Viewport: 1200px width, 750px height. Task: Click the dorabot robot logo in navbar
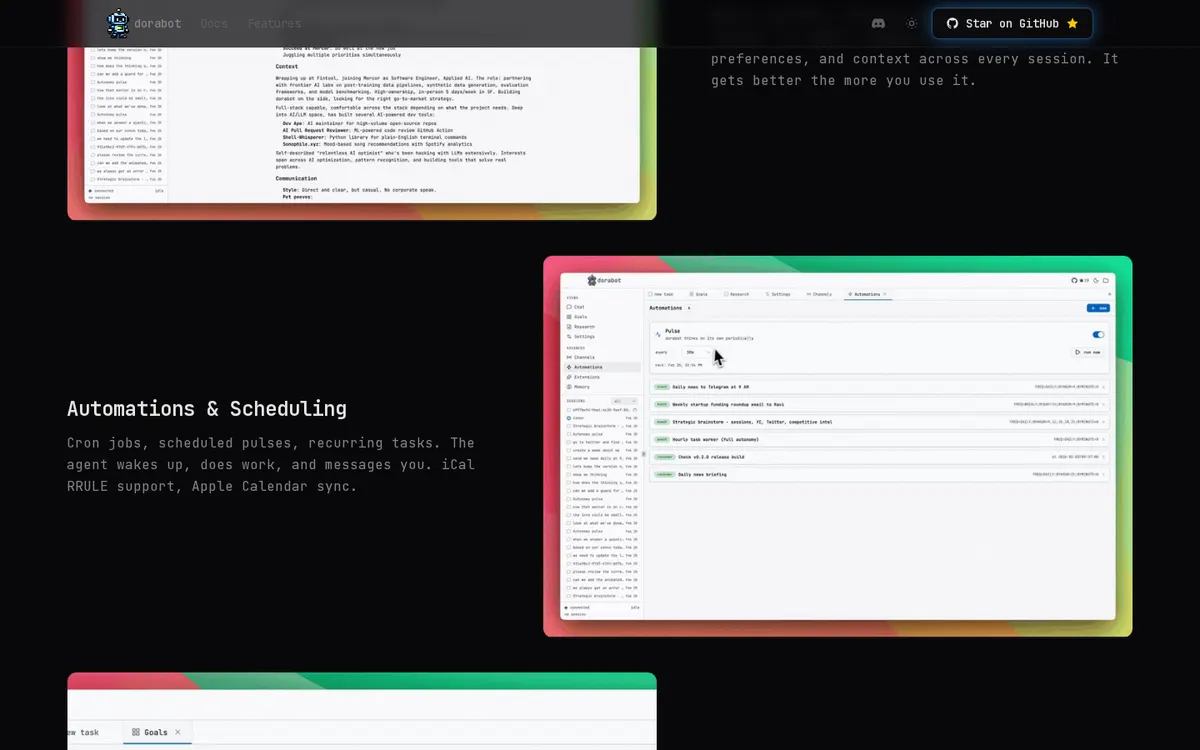coord(118,23)
